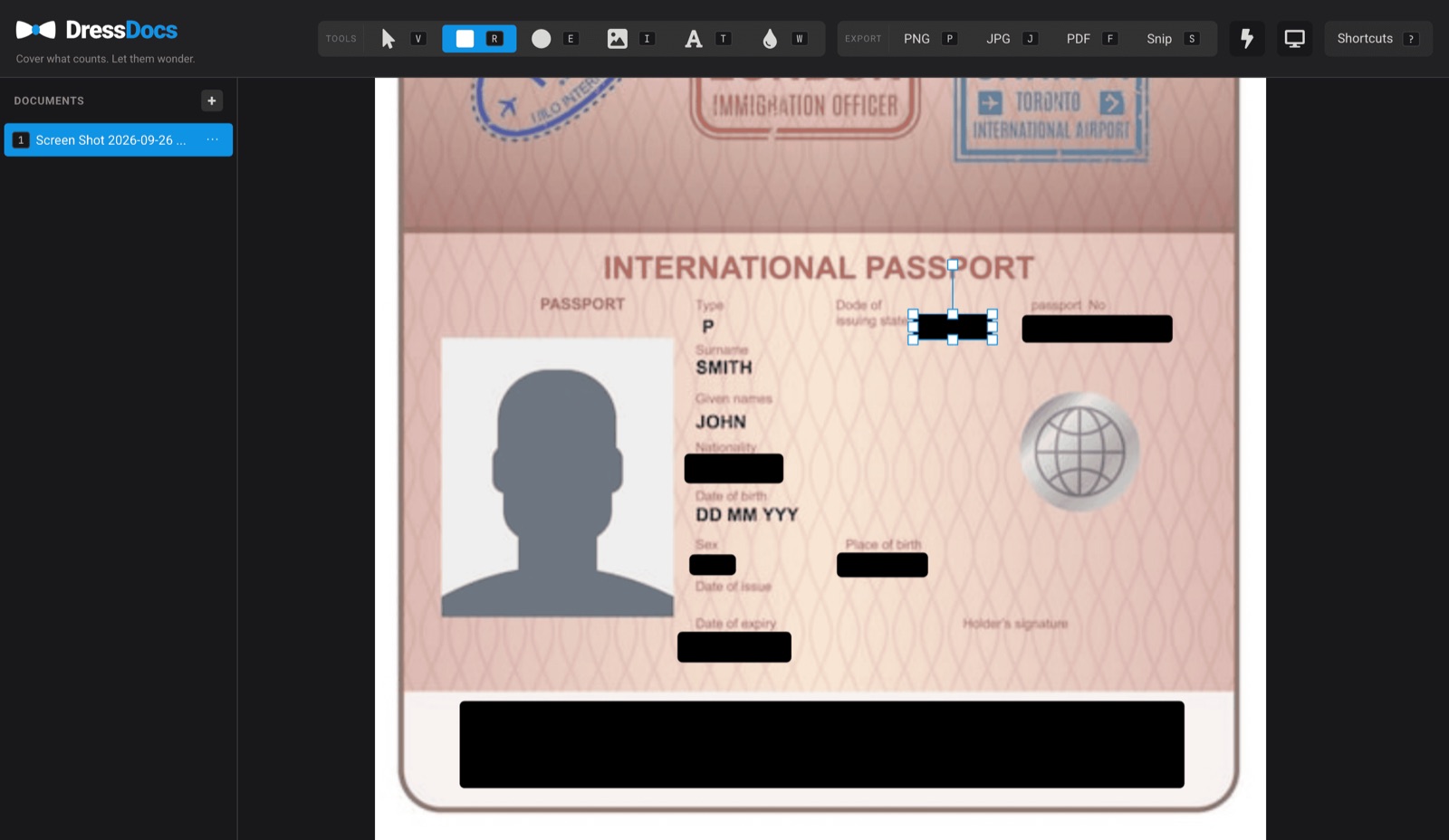The width and height of the screenshot is (1449, 840).
Task: Export as PDF
Action: [1091, 39]
